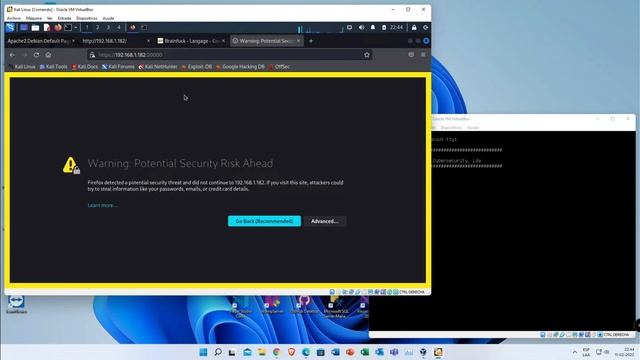The image size is (640, 360).
Task: Click Go Back (Recommended) button
Action: tap(264, 221)
